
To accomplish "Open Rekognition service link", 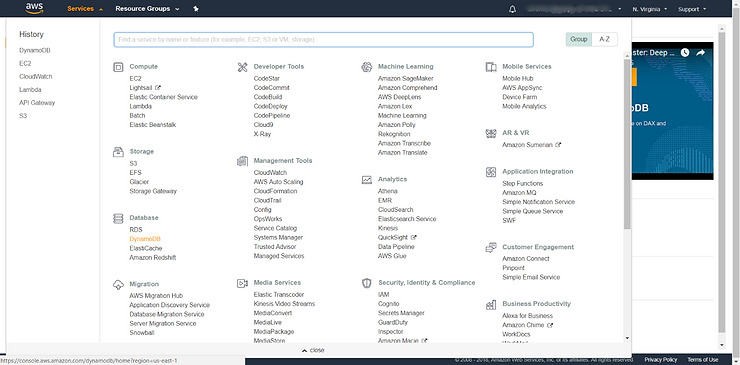I will pos(394,134).
